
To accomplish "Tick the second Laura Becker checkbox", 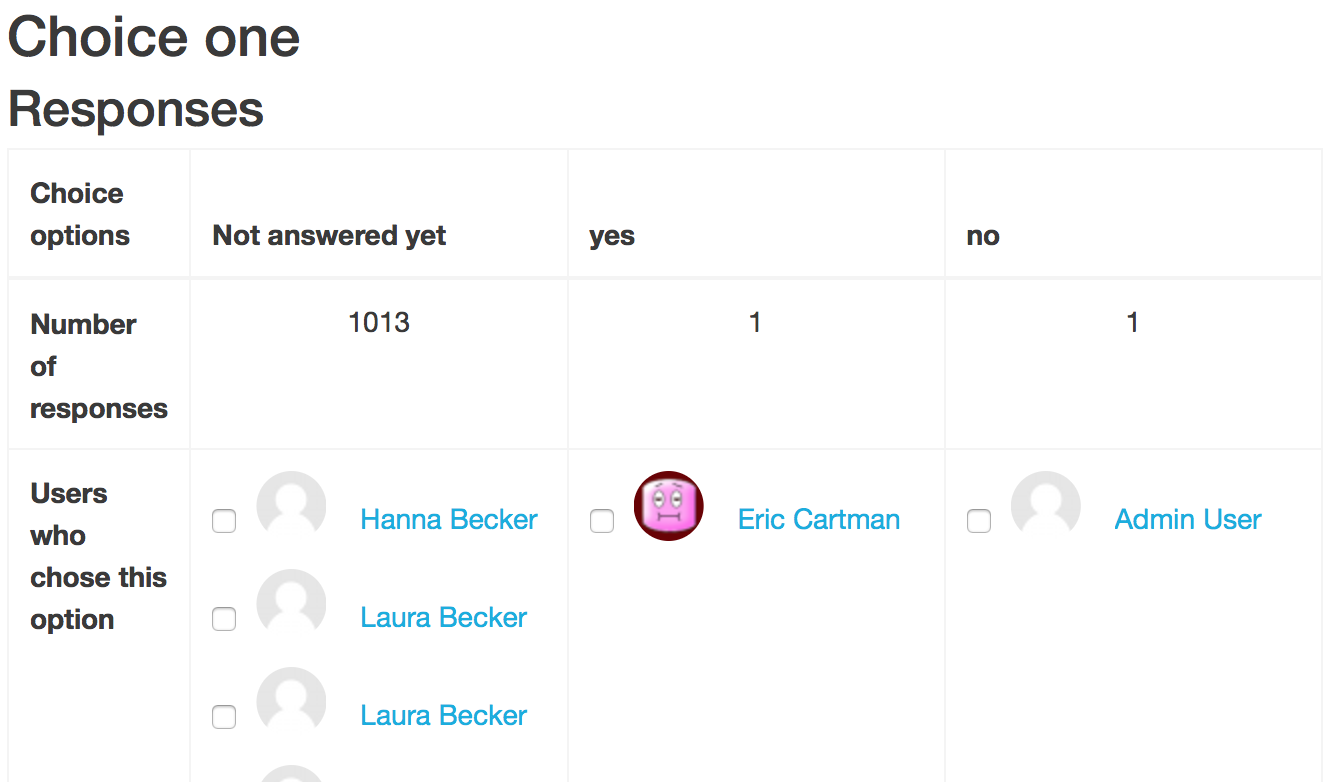I will coord(224,717).
